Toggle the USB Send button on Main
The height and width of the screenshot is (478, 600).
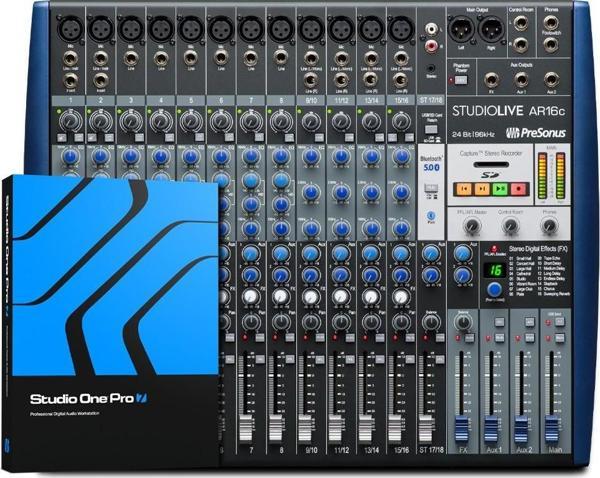tap(560, 321)
